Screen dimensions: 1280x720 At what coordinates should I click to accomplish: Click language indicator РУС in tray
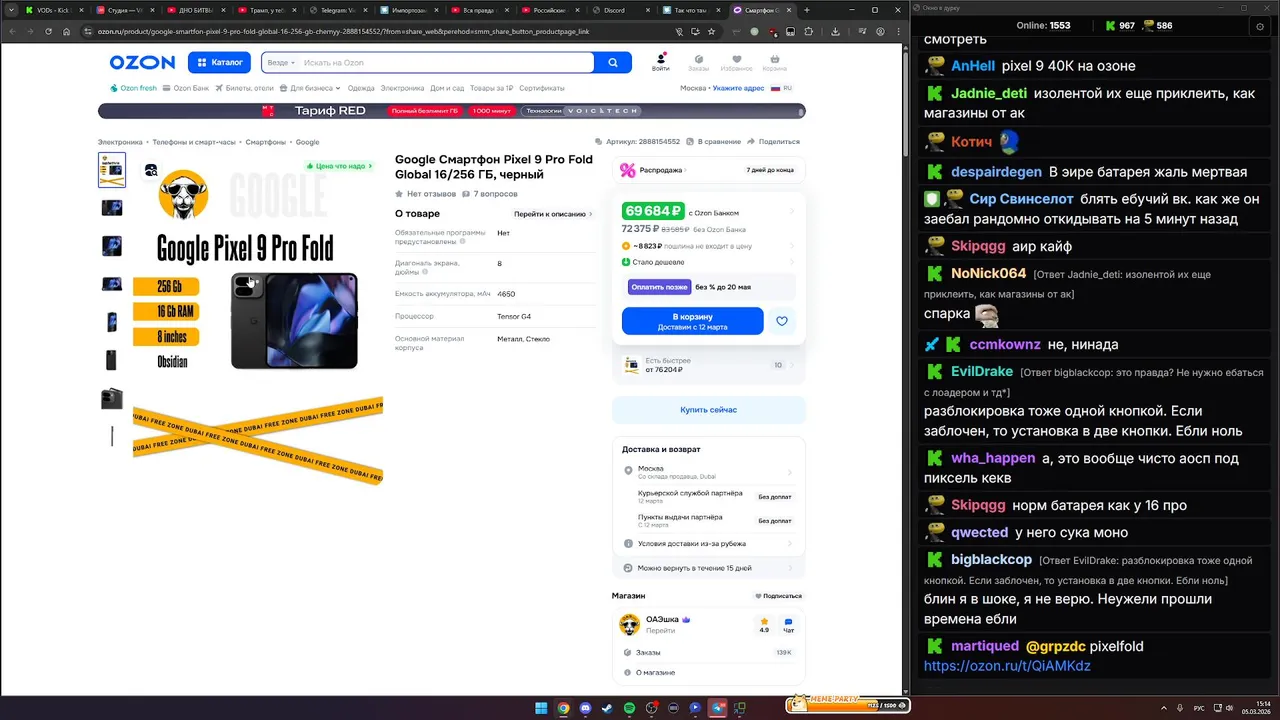[x=1199, y=708]
